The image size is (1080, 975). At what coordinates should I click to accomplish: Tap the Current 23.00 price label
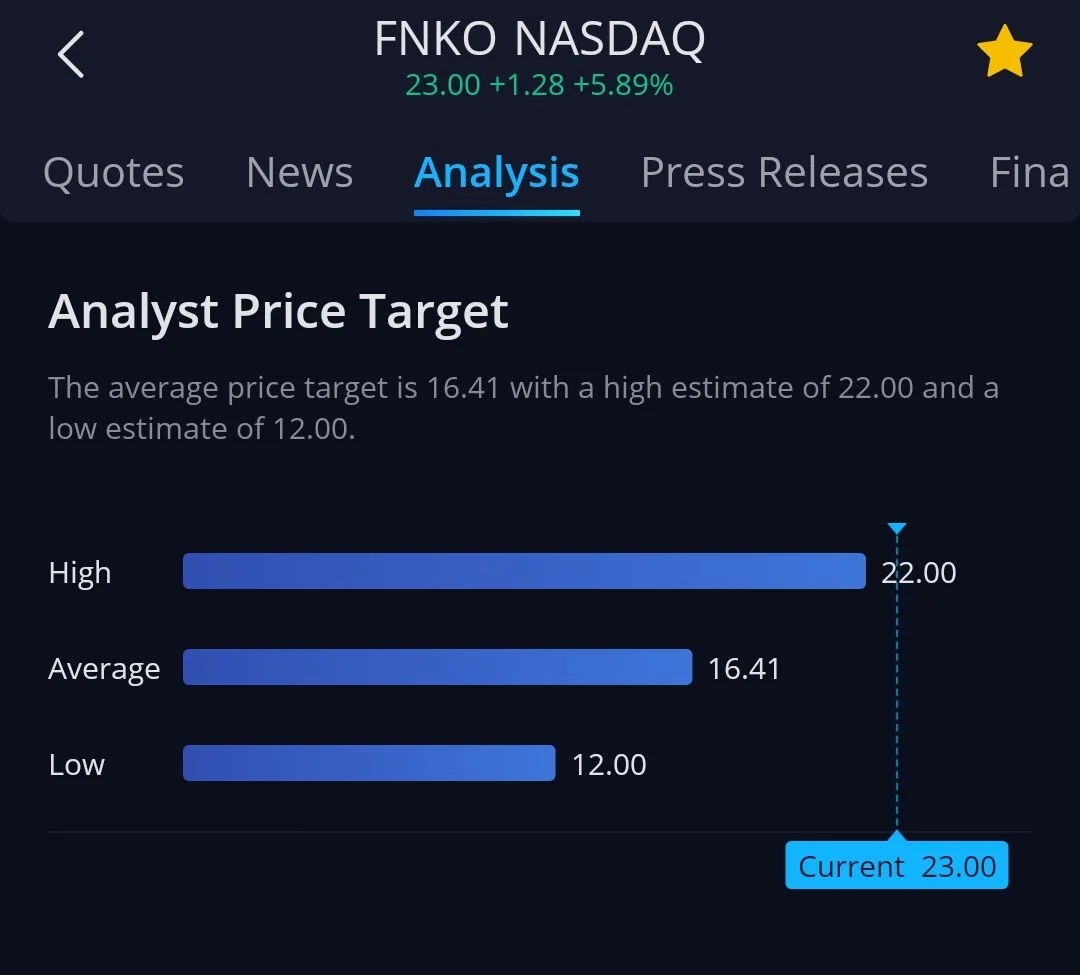pos(897,866)
